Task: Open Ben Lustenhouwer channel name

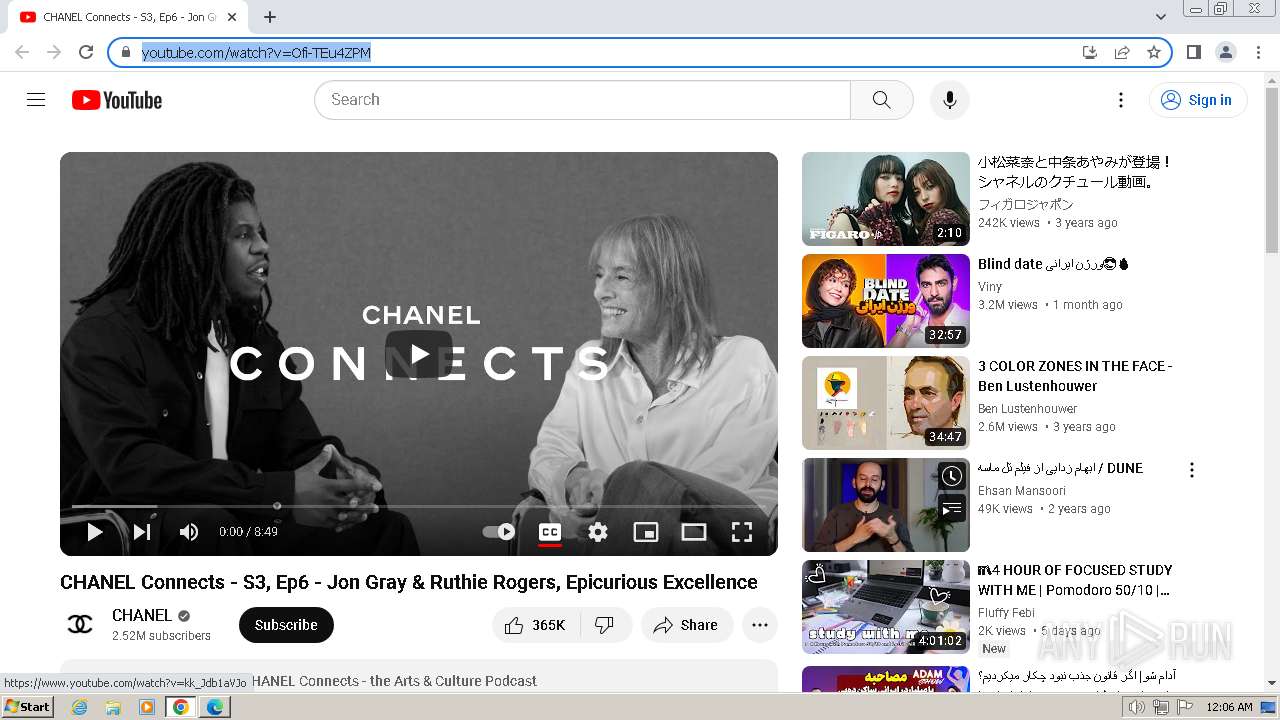Action: 1027,409
